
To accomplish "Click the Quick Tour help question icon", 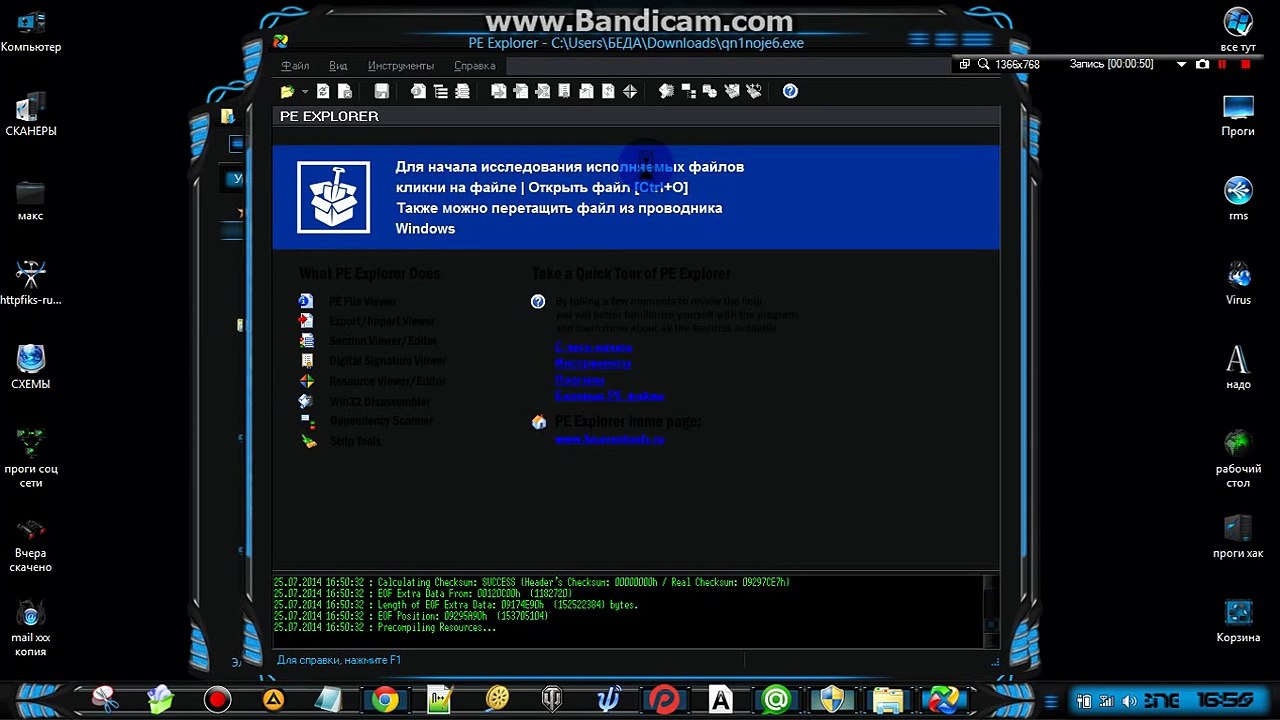I will 538,302.
